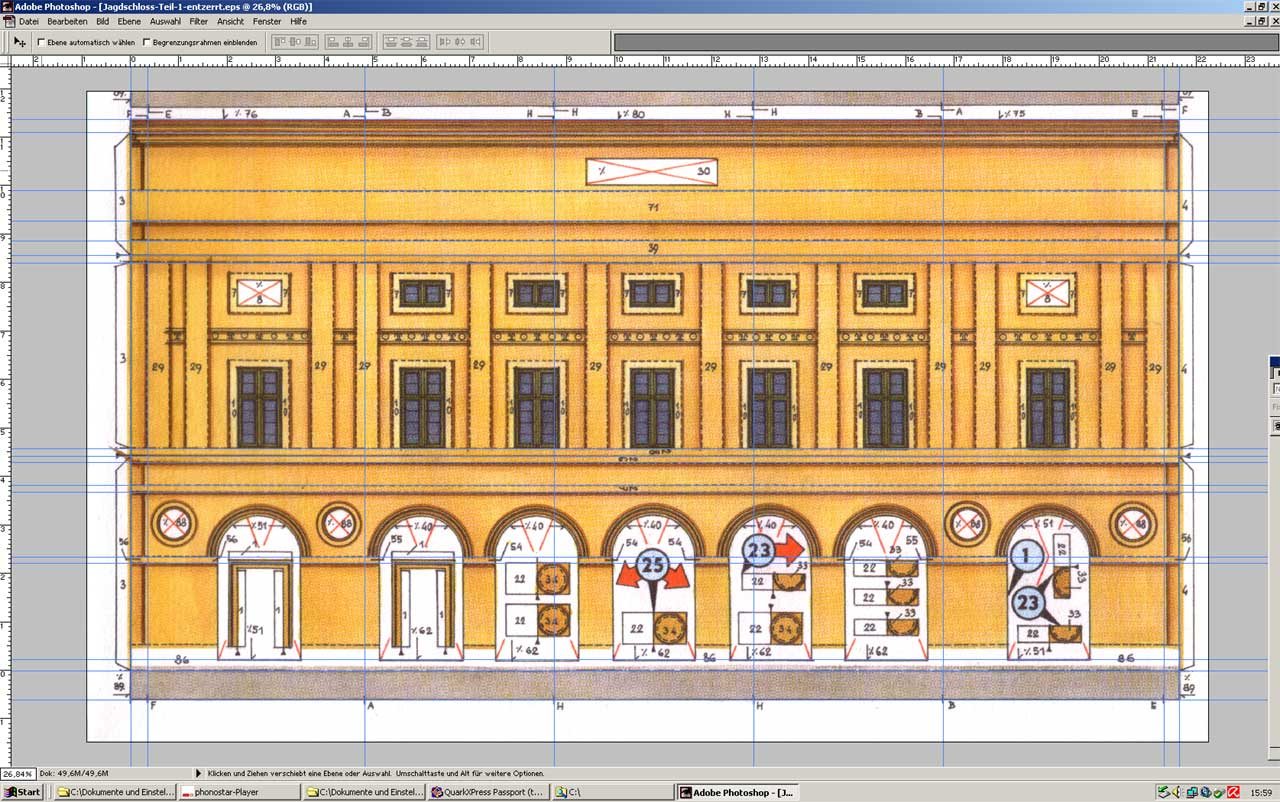Click the Move tool icon in options bar
Screen dimensions: 1280x802
coord(19,42)
